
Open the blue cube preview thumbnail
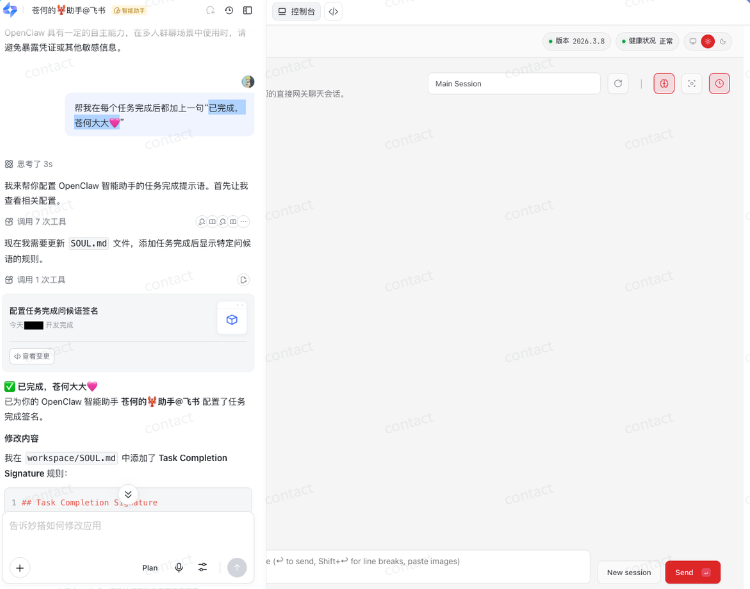click(x=232, y=319)
